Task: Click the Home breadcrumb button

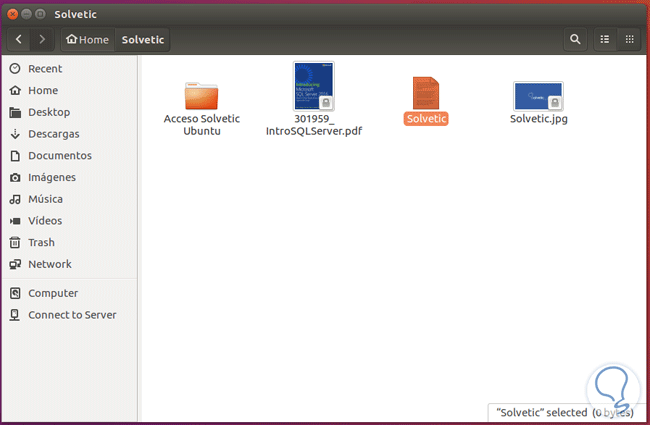Action: [87, 40]
